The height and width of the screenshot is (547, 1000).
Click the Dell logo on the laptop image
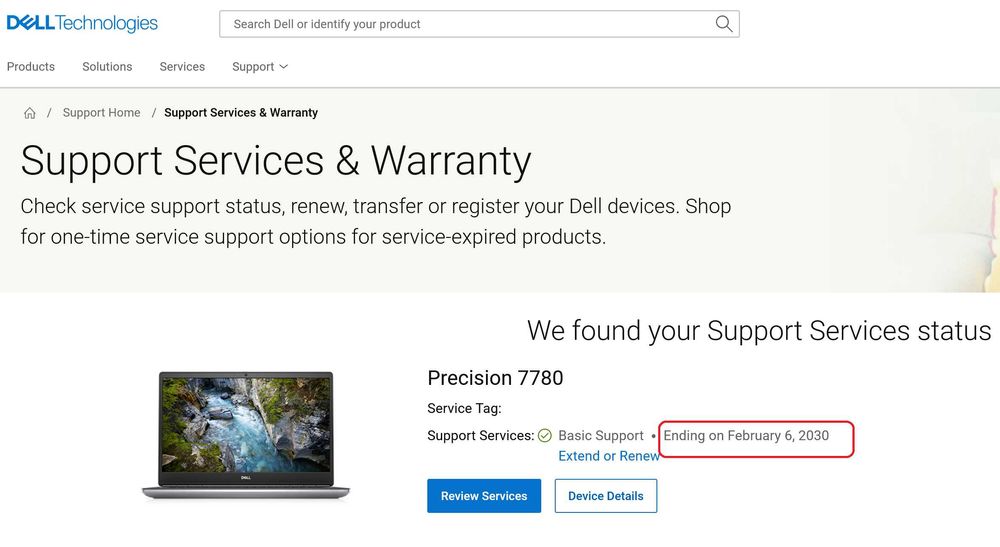246,477
